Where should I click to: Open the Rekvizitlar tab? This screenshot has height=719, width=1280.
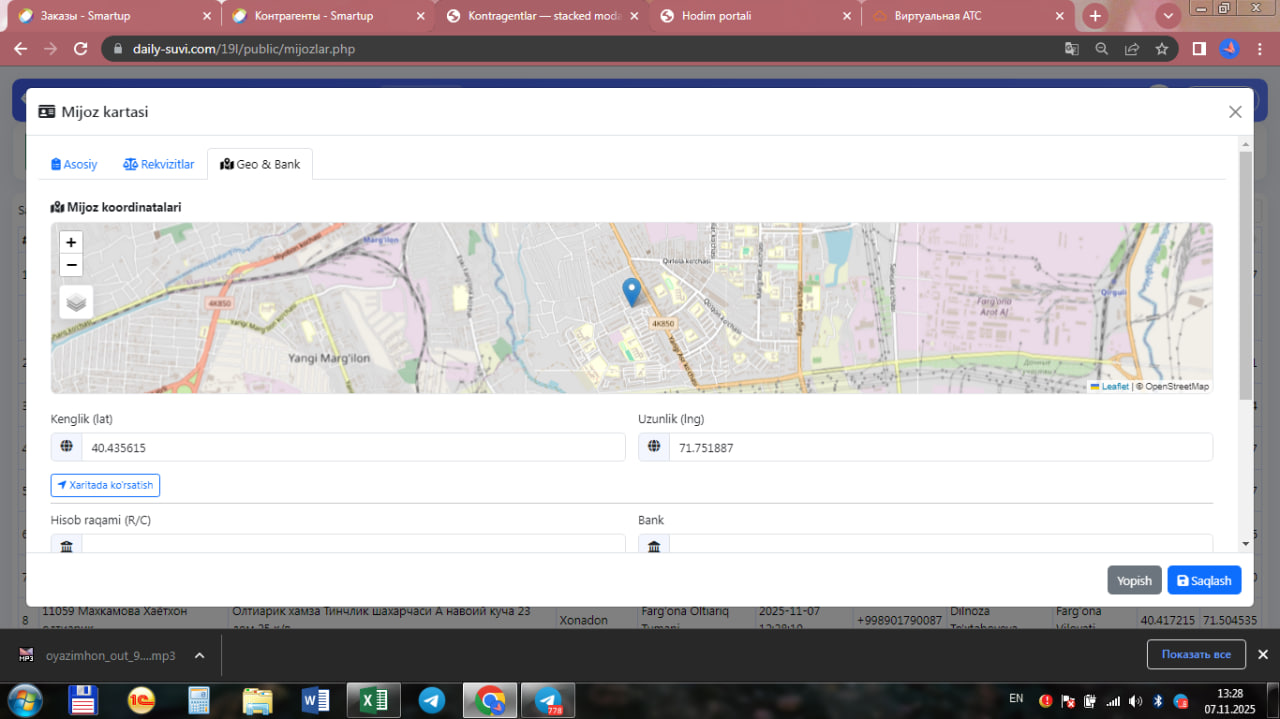coord(158,164)
